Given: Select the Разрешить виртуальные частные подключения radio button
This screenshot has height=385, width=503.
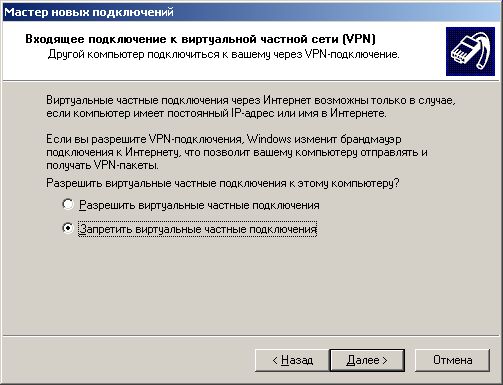Looking at the screenshot, I should pyautogui.click(x=68, y=204).
